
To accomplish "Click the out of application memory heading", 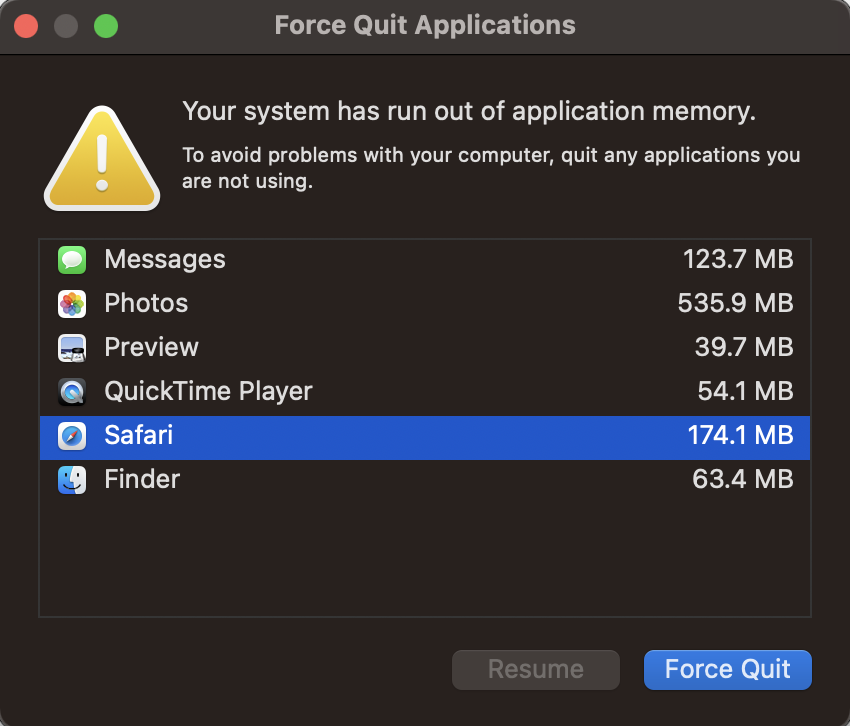I will 469,112.
